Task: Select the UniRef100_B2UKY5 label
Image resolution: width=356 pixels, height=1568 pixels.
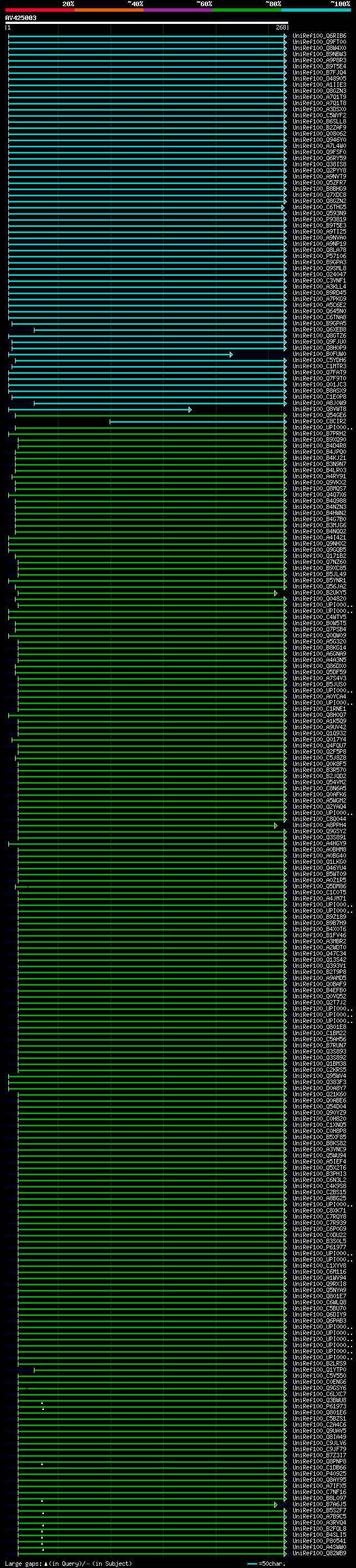Action: click(319, 593)
